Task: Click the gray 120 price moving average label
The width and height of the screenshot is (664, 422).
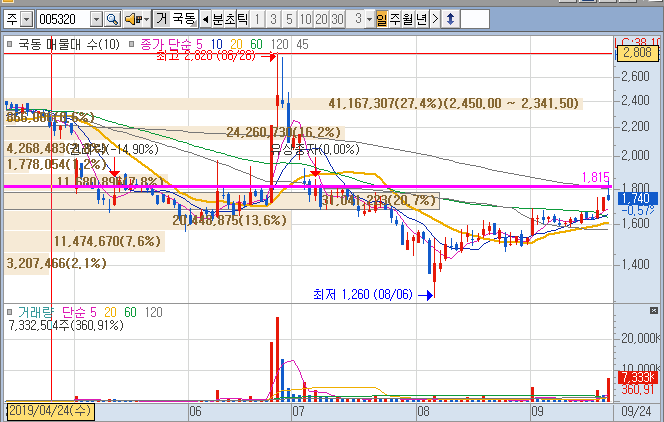Action: [279, 44]
